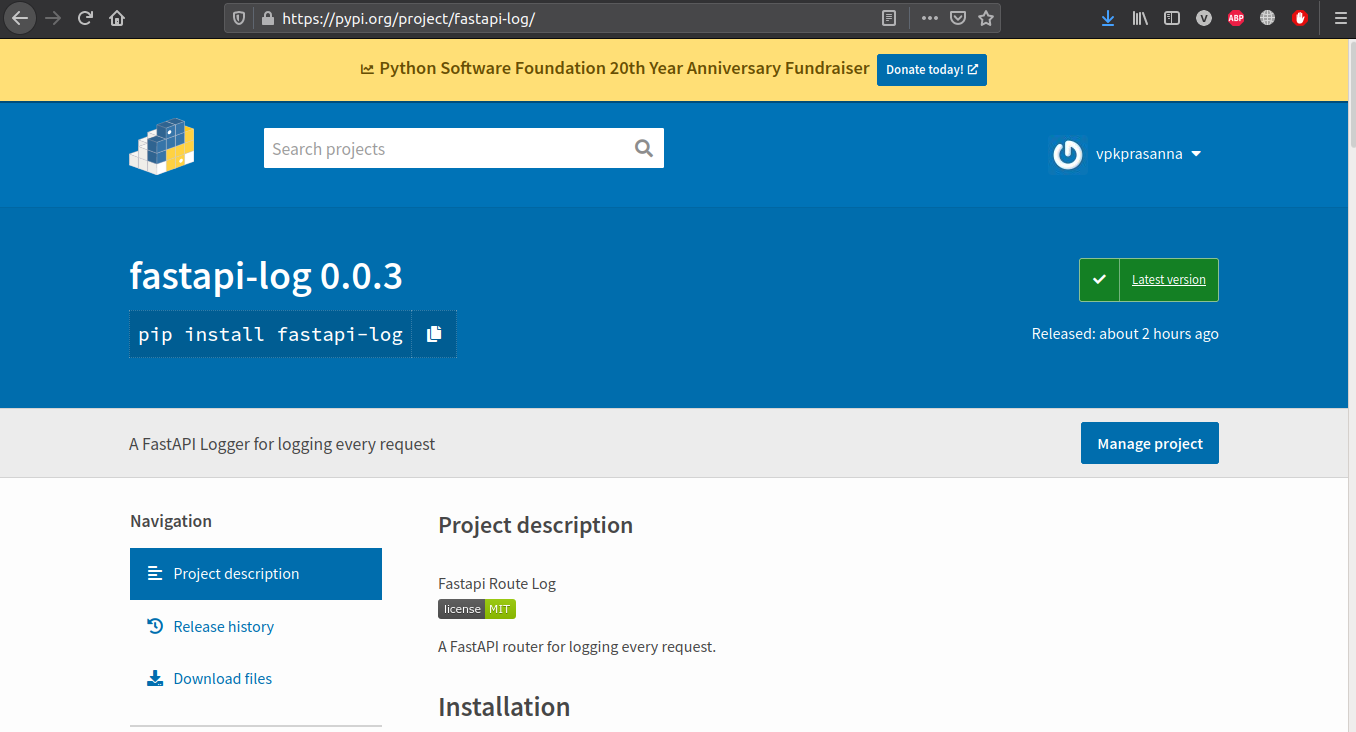The height and width of the screenshot is (732, 1356).
Task: Click the fastapi-log 0.0.3 heading
Action: [x=266, y=276]
